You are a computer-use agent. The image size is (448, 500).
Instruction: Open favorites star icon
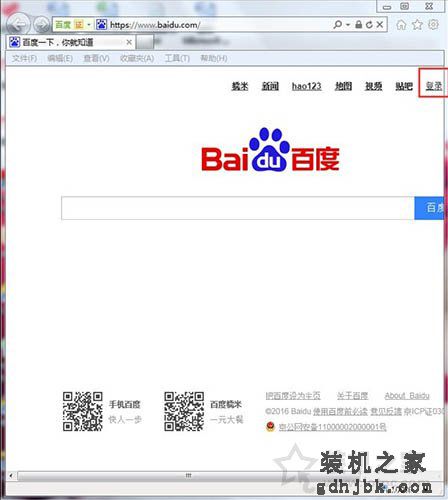[x=417, y=24]
